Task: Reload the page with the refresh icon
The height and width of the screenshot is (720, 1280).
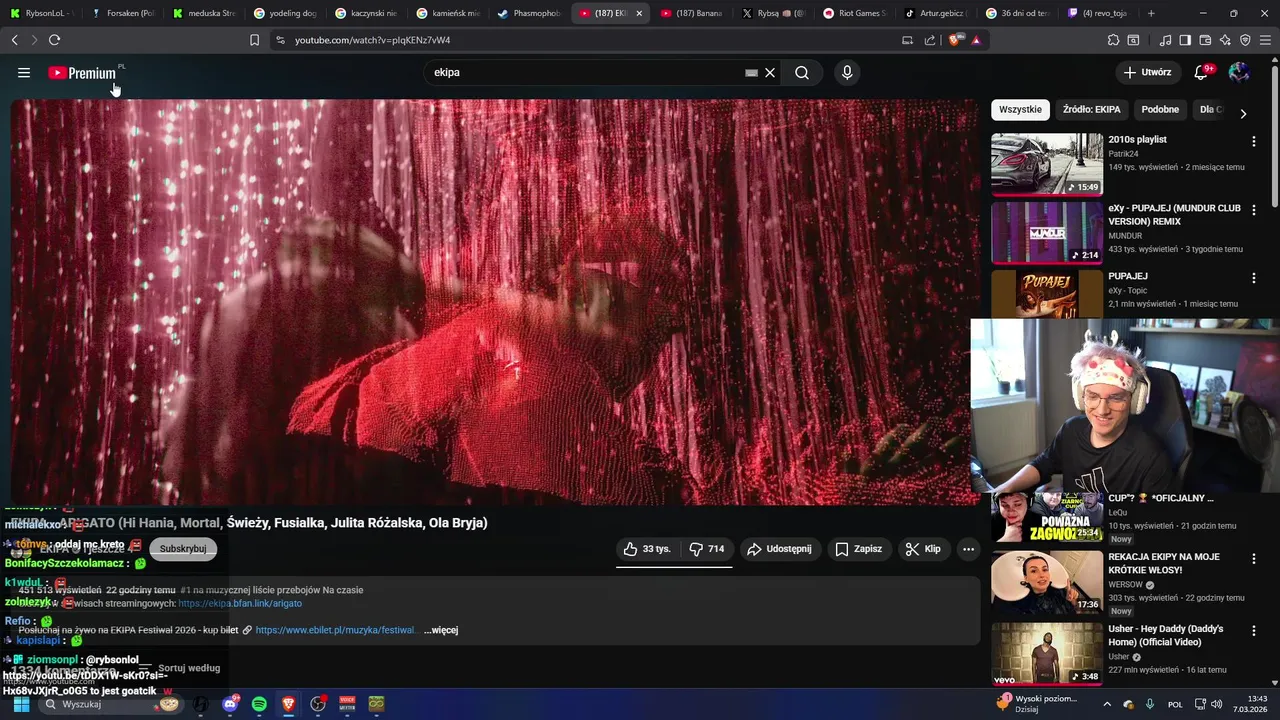Action: coord(54,40)
